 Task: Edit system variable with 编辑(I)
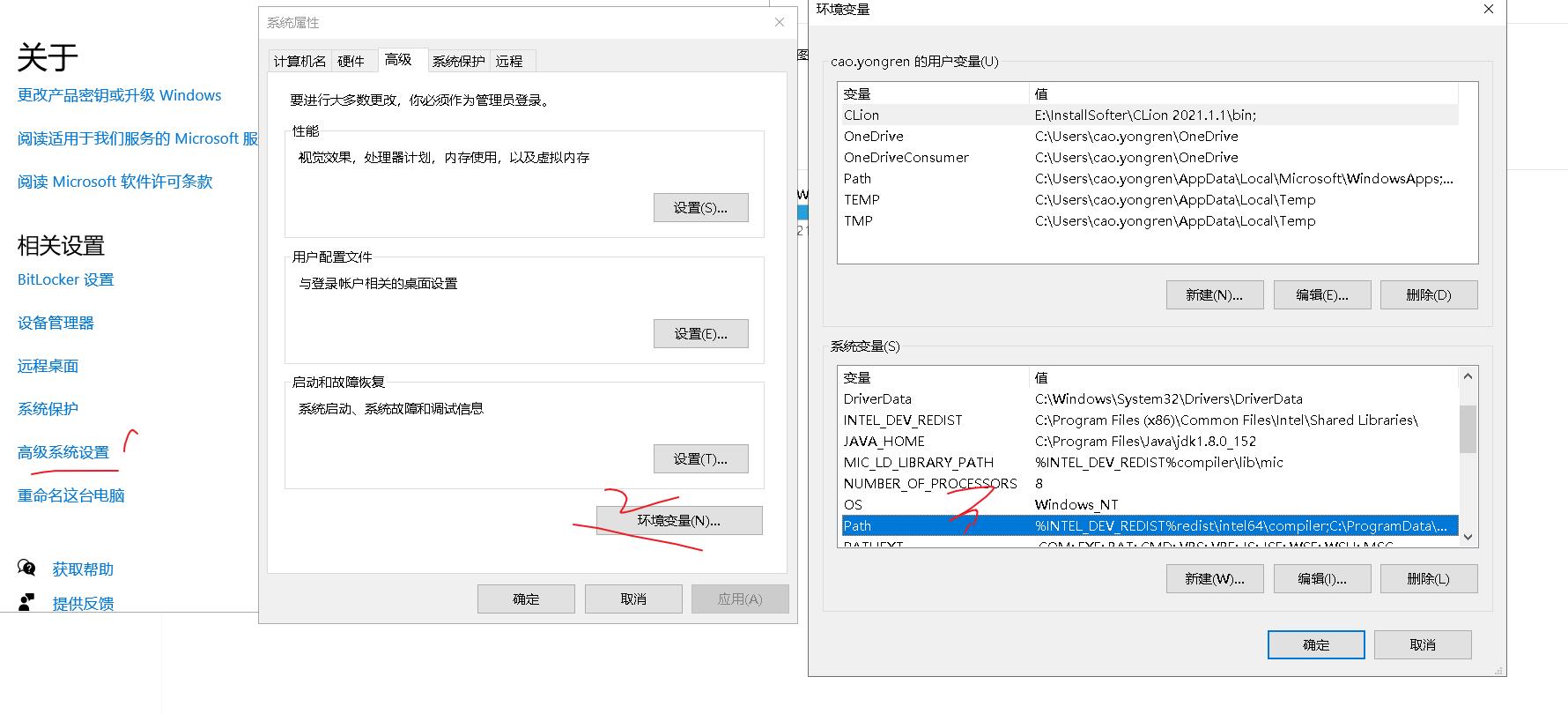pos(1322,579)
